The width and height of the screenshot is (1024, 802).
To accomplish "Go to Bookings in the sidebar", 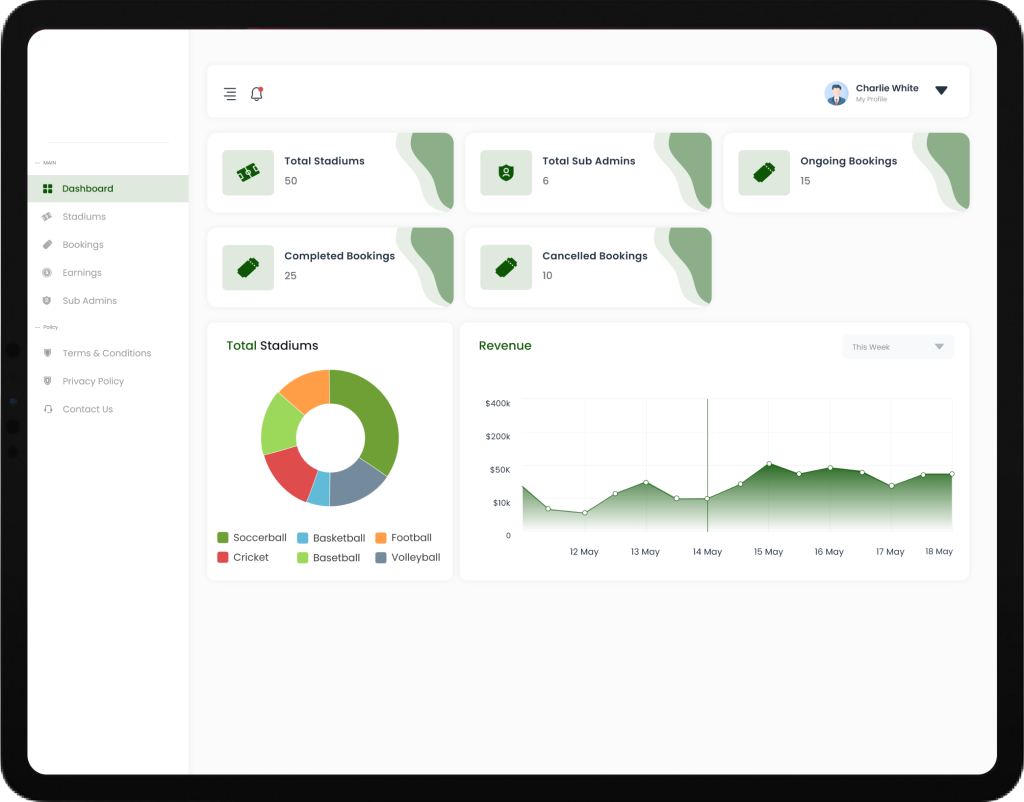I will click(82, 245).
